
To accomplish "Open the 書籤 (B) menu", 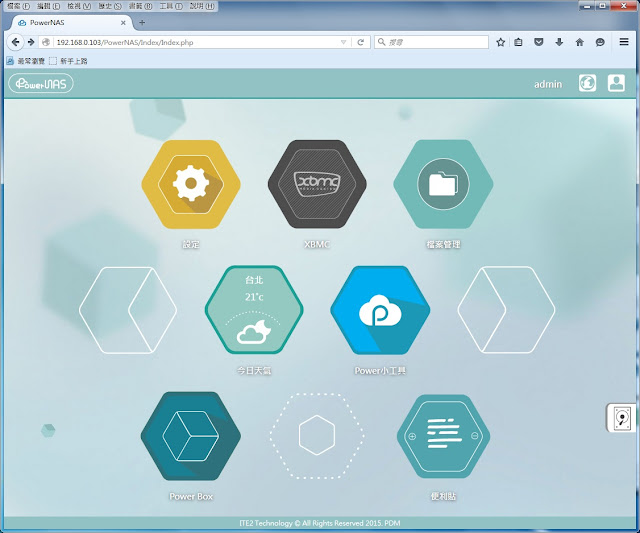I will (x=140, y=6).
